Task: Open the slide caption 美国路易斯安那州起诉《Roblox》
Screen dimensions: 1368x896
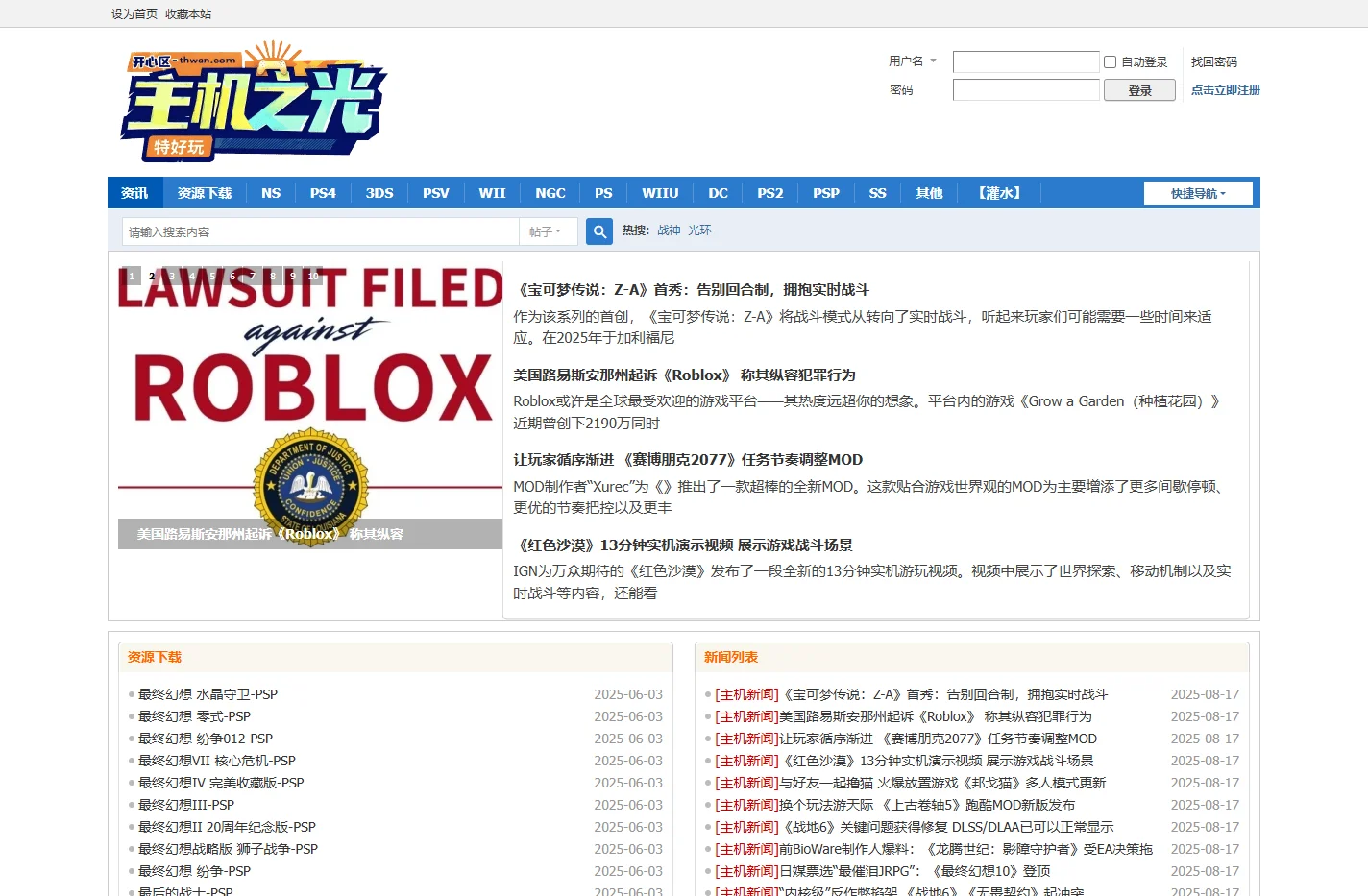Action: point(270,534)
